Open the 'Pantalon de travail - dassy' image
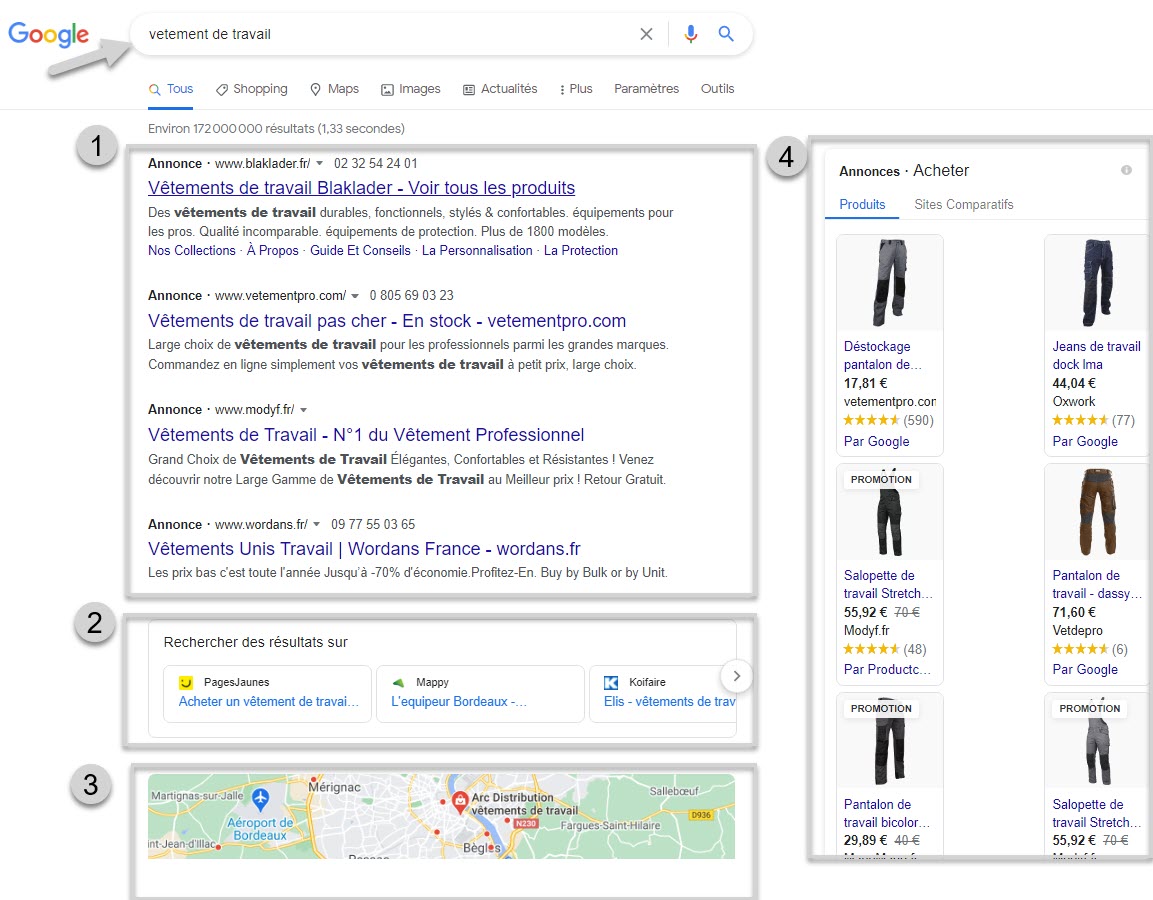The height and width of the screenshot is (900, 1153). (1097, 512)
